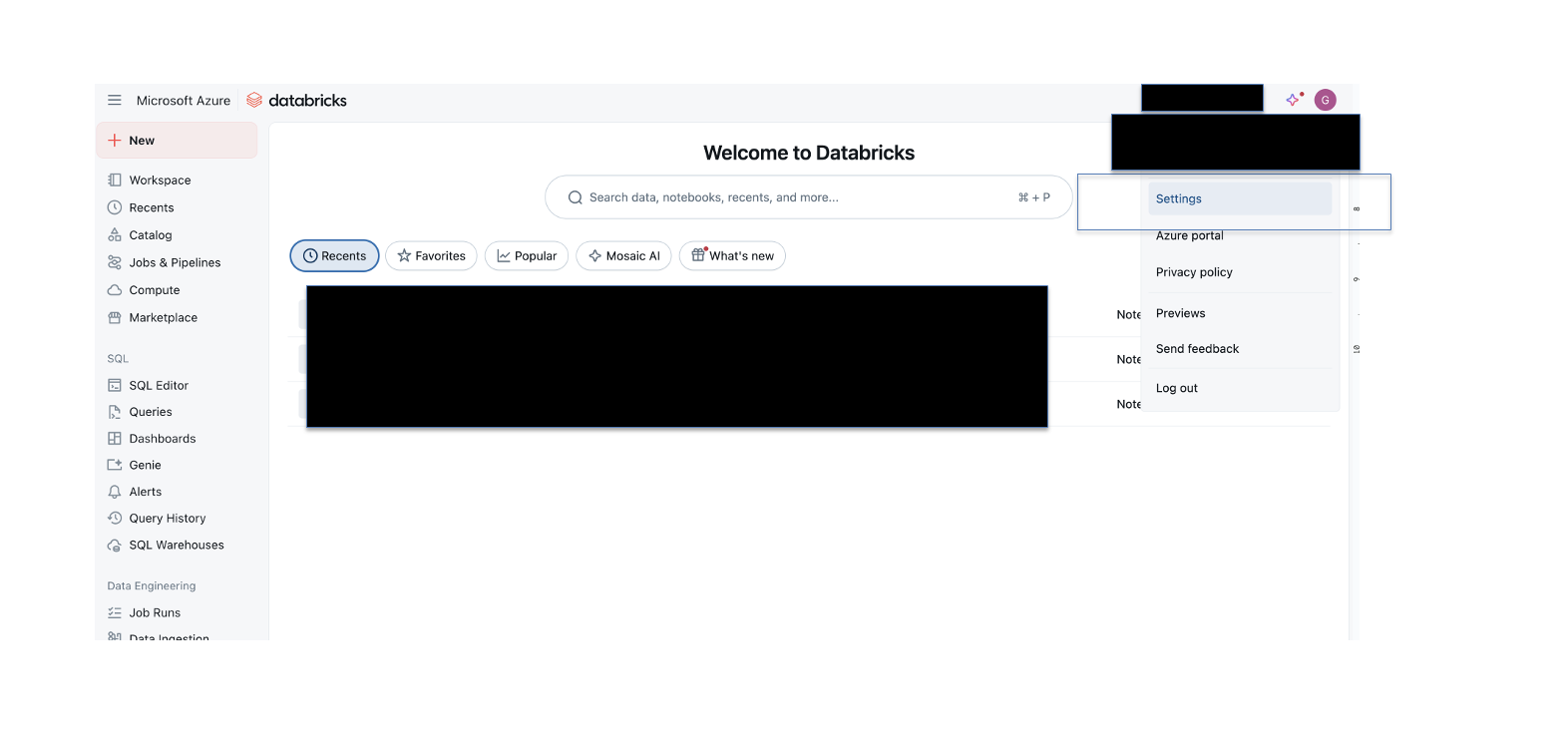Click the Data Engineering section heading
This screenshot has width=1568, height=744.
pyautogui.click(x=152, y=586)
